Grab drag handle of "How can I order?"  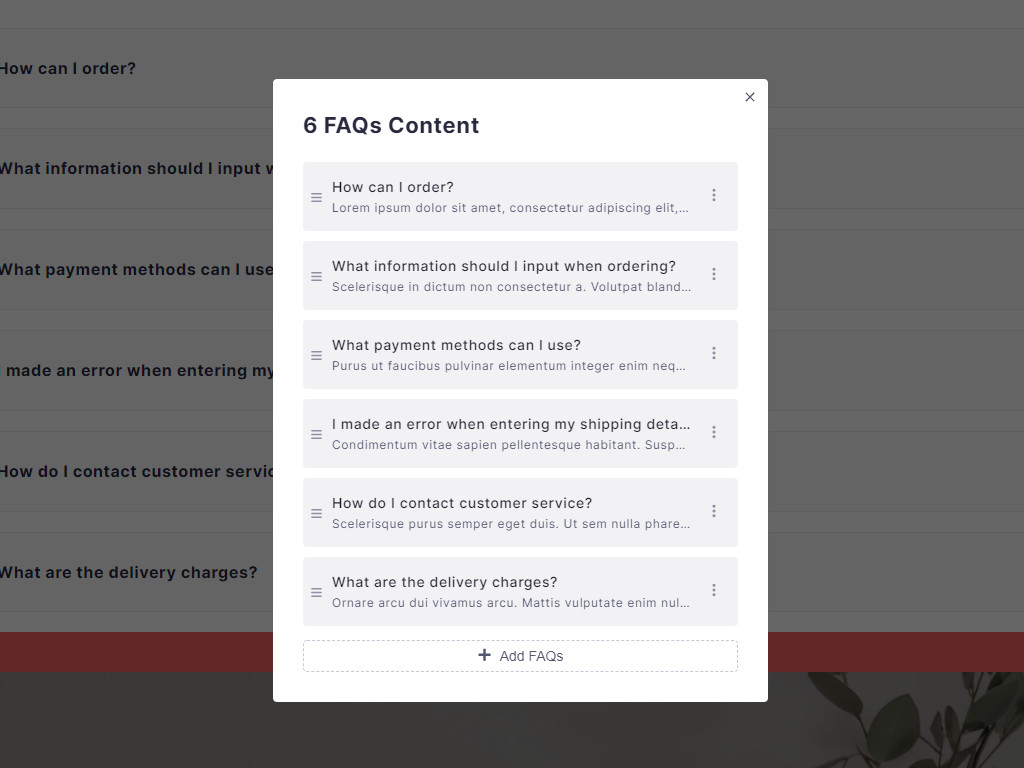[x=316, y=197]
